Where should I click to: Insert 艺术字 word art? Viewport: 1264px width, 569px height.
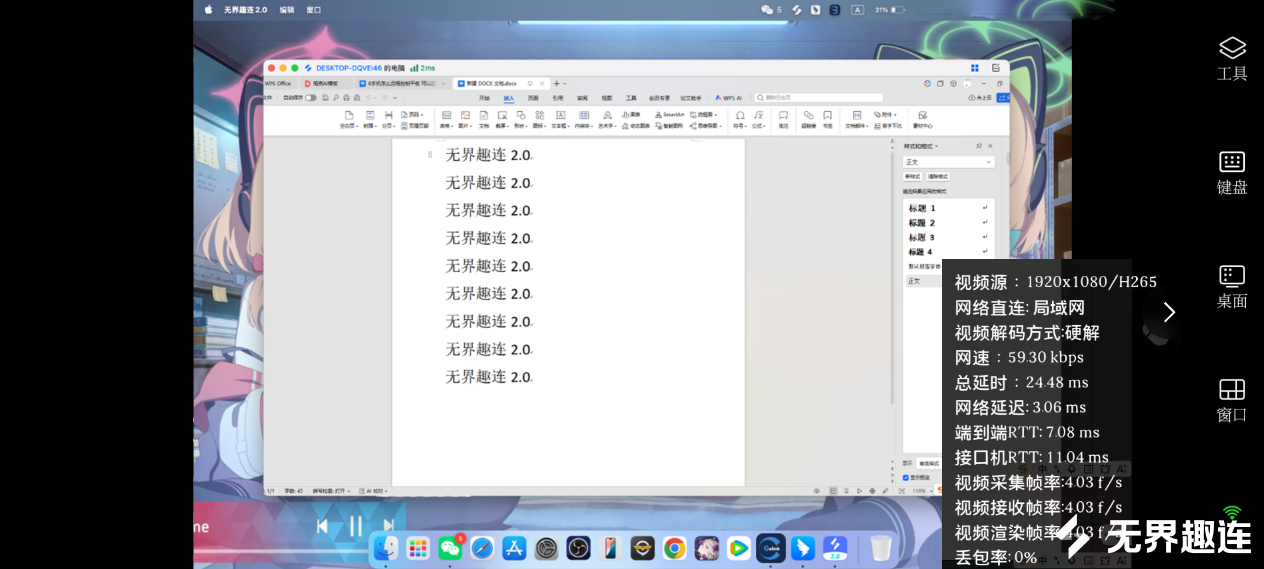607,120
